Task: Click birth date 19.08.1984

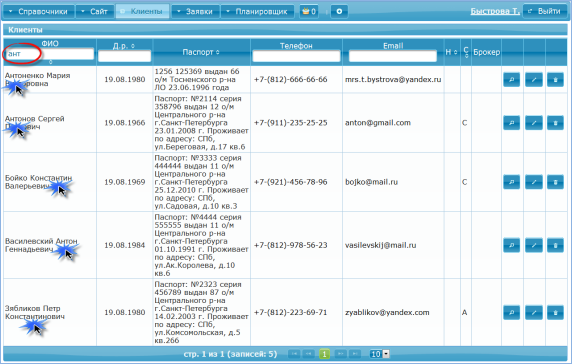Action: click(x=125, y=245)
